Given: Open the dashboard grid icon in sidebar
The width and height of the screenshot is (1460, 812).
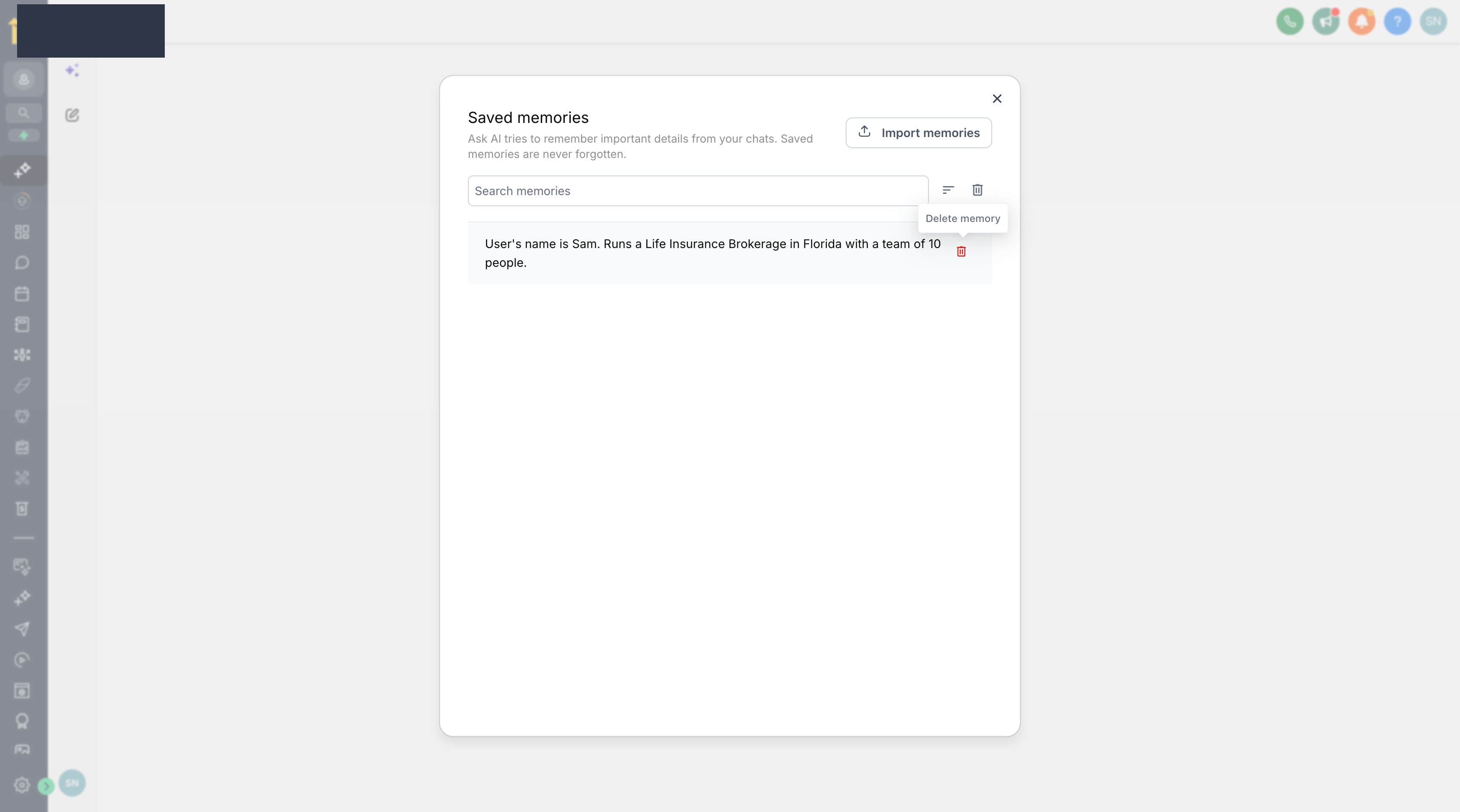Looking at the screenshot, I should [22, 232].
